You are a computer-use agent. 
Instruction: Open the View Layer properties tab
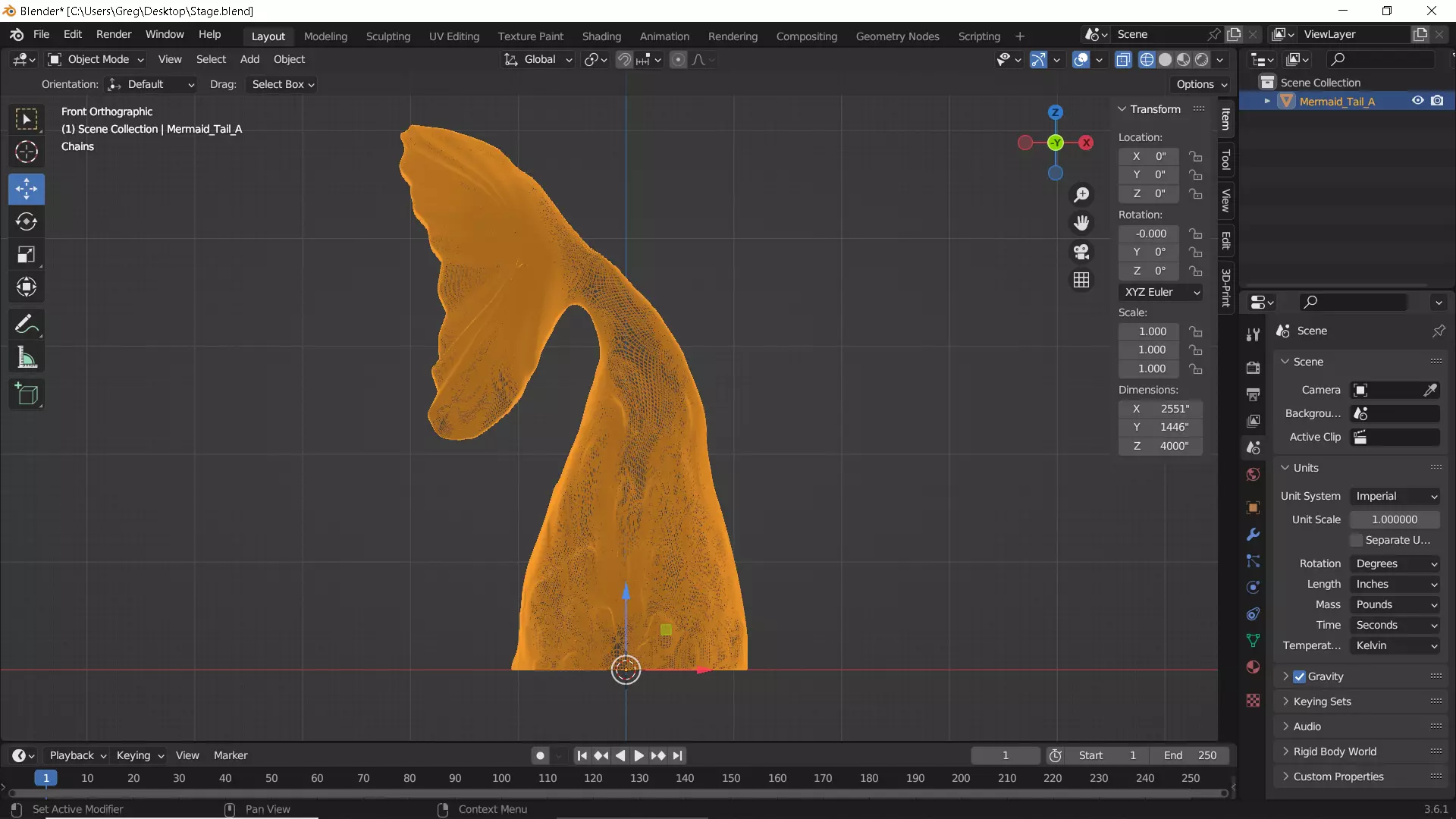pos(1253,421)
